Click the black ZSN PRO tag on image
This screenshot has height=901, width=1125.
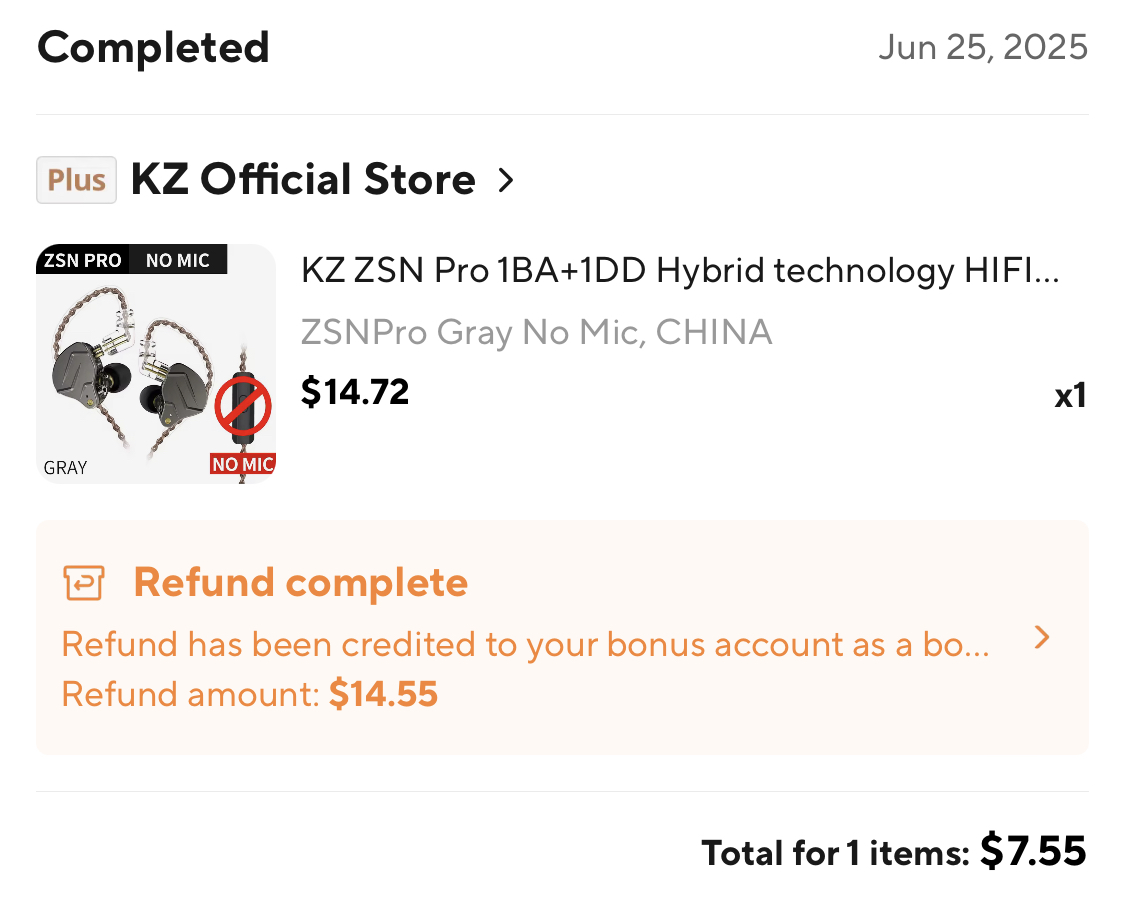83,260
